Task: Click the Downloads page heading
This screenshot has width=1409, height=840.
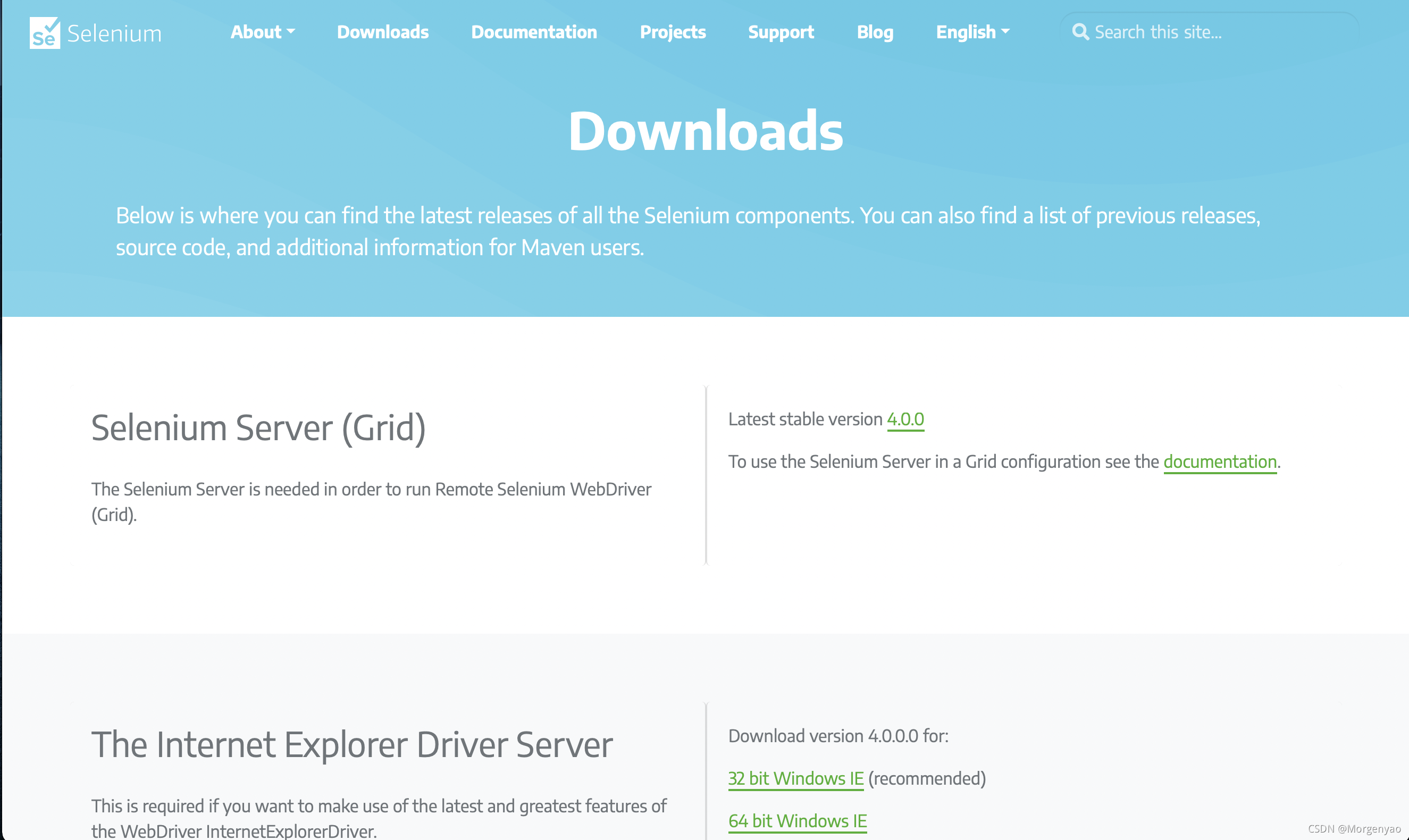Action: pos(706,131)
